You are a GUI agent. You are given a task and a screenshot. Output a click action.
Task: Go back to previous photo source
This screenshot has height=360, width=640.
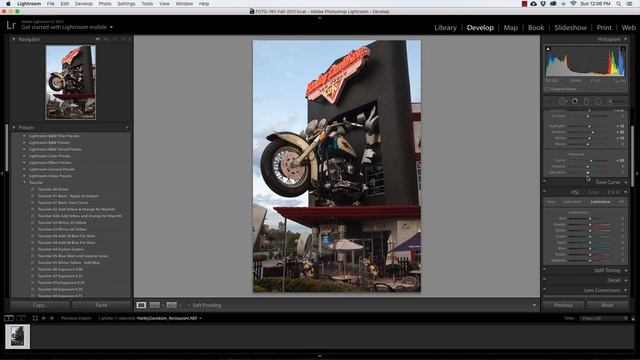coord(44,318)
